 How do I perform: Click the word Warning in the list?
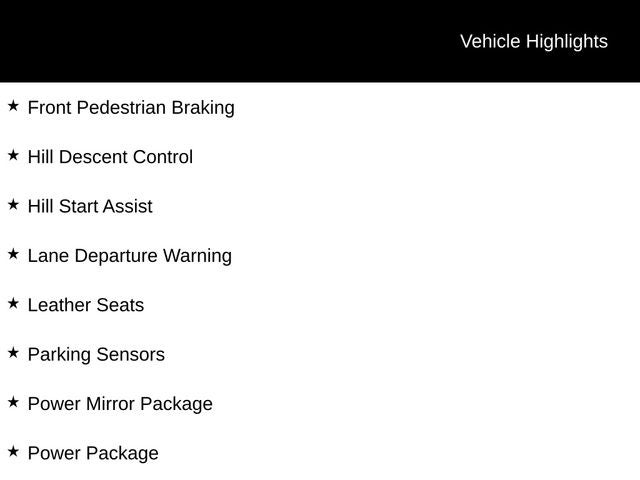(x=197, y=256)
